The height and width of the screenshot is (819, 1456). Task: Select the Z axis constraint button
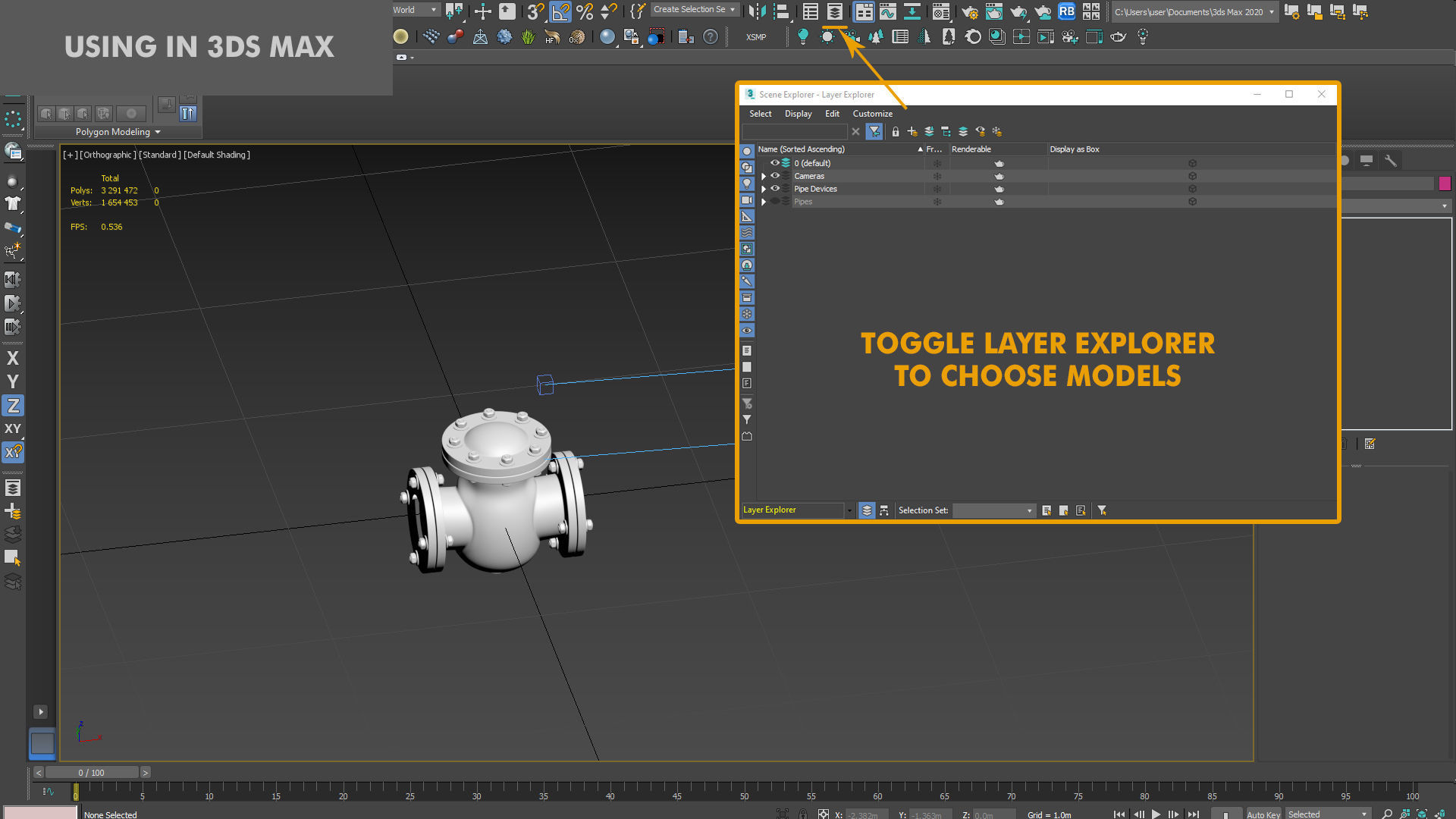pos(13,406)
